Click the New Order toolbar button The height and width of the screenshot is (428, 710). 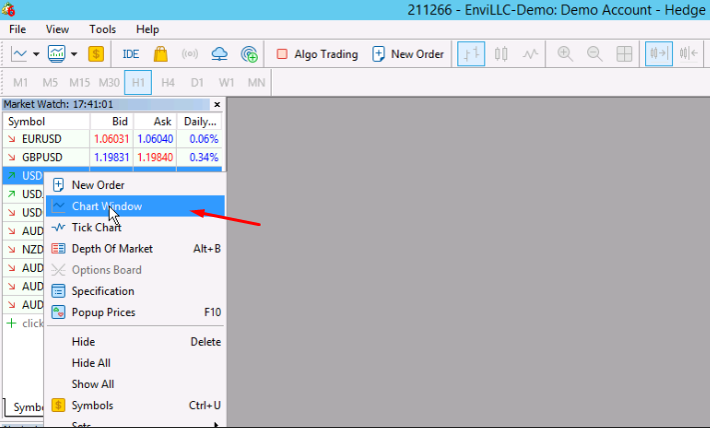tap(408, 54)
